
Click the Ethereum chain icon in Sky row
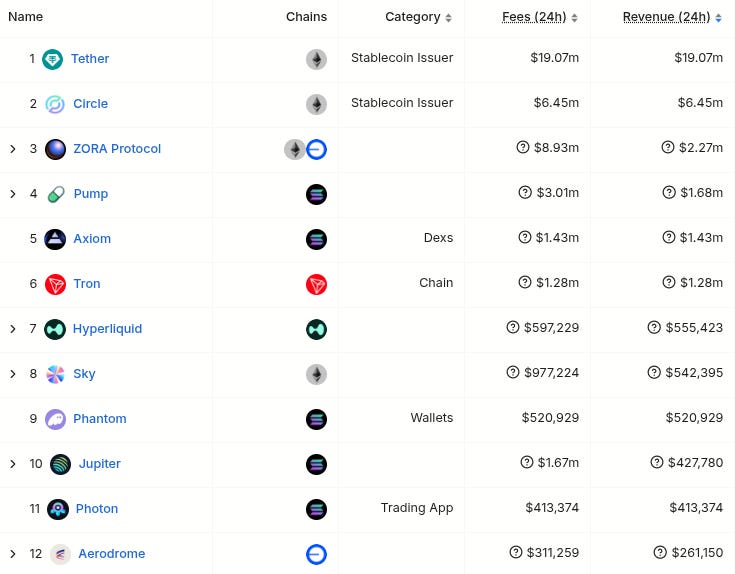(x=316, y=374)
